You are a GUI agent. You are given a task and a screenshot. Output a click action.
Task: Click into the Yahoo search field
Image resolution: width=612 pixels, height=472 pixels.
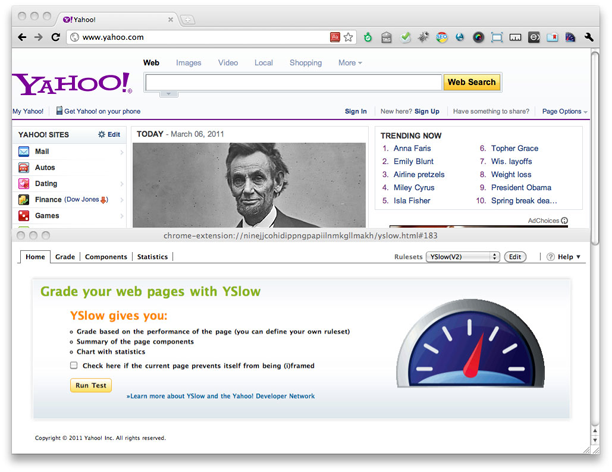click(294, 82)
